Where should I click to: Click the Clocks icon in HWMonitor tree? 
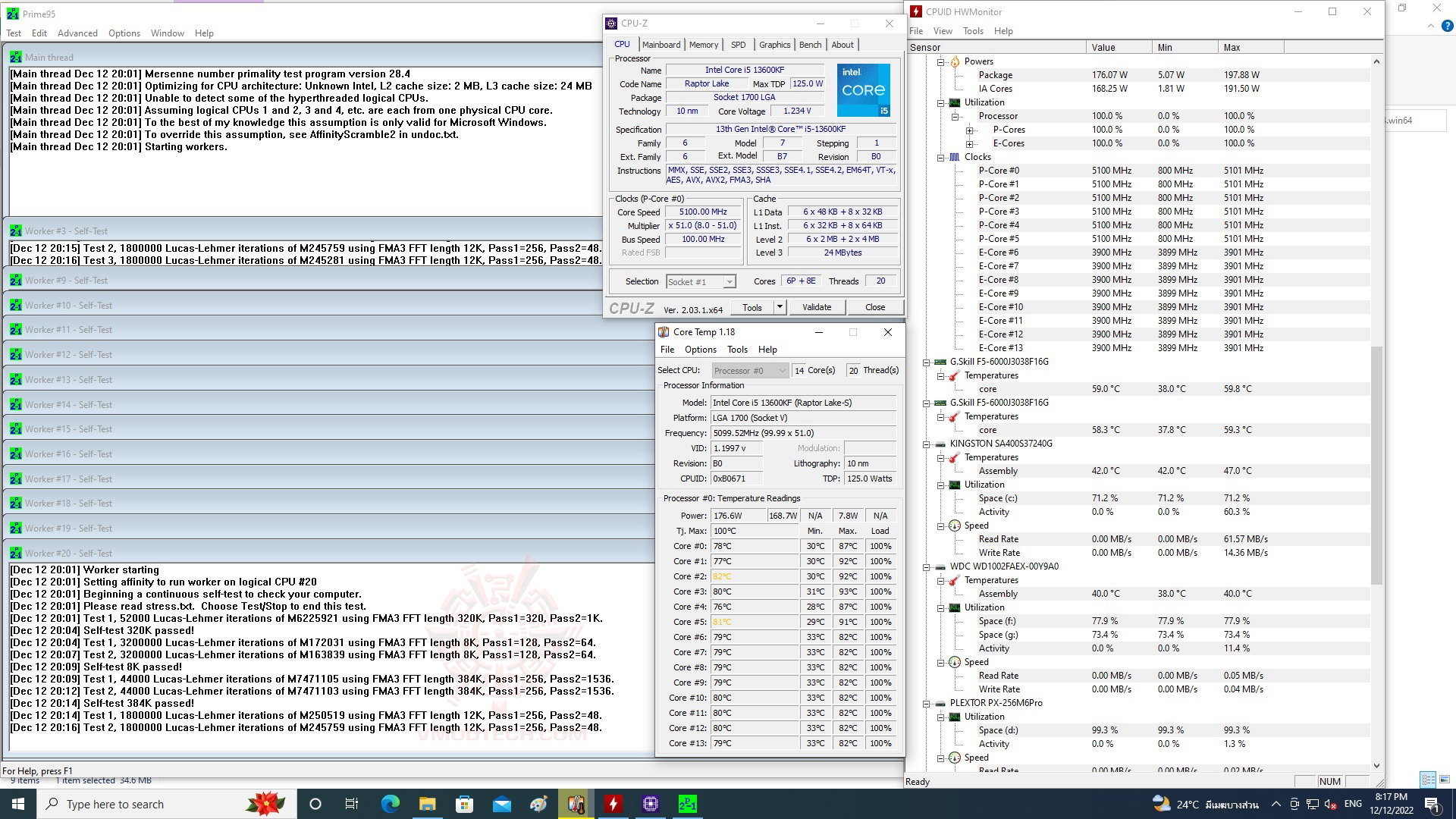[x=954, y=157]
